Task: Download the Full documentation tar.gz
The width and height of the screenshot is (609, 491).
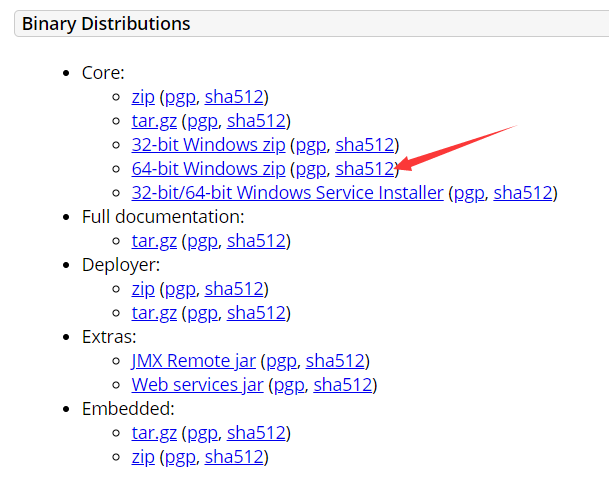Action: pos(154,241)
